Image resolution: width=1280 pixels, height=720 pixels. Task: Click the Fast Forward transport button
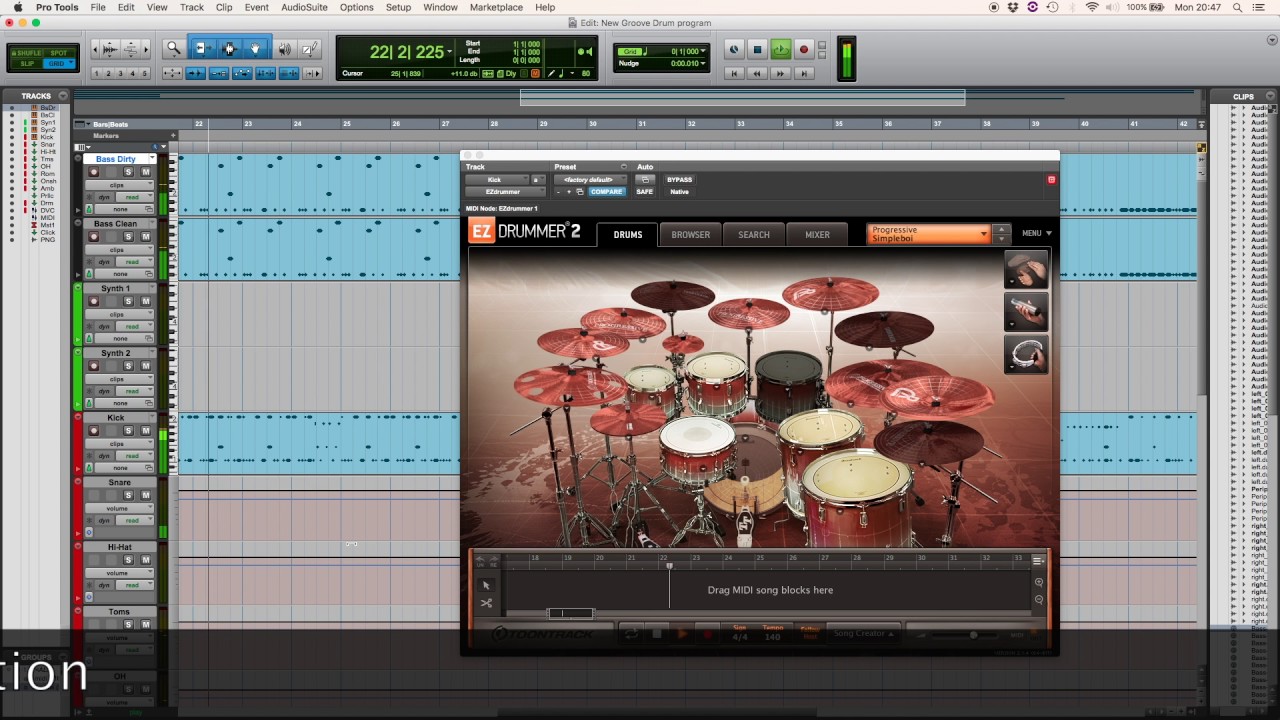click(780, 73)
